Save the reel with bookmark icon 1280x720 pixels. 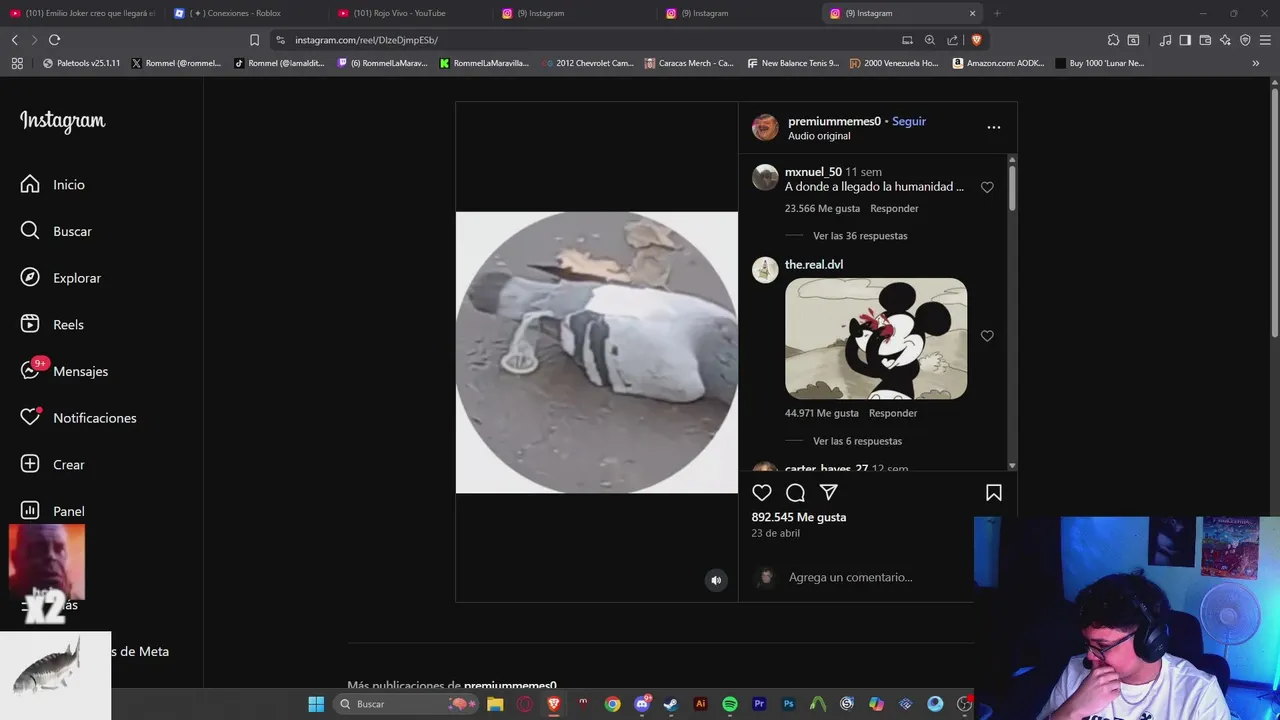coord(994,493)
